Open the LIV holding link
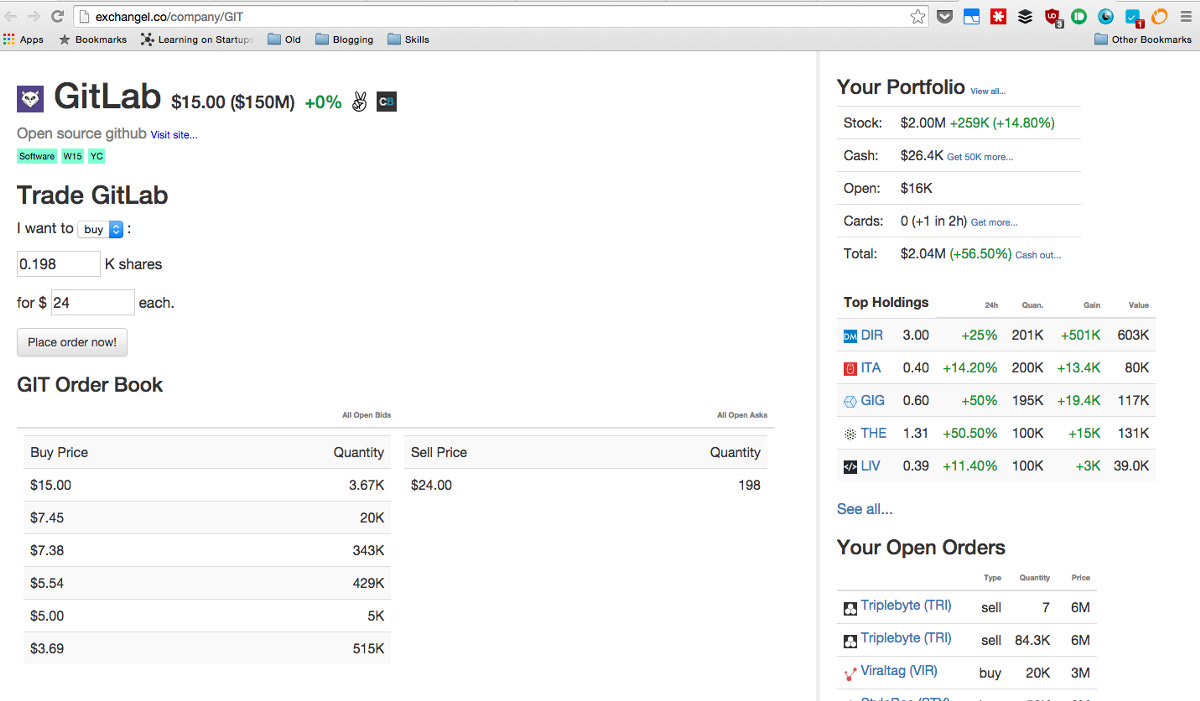The height and width of the screenshot is (701, 1200). 871,465
